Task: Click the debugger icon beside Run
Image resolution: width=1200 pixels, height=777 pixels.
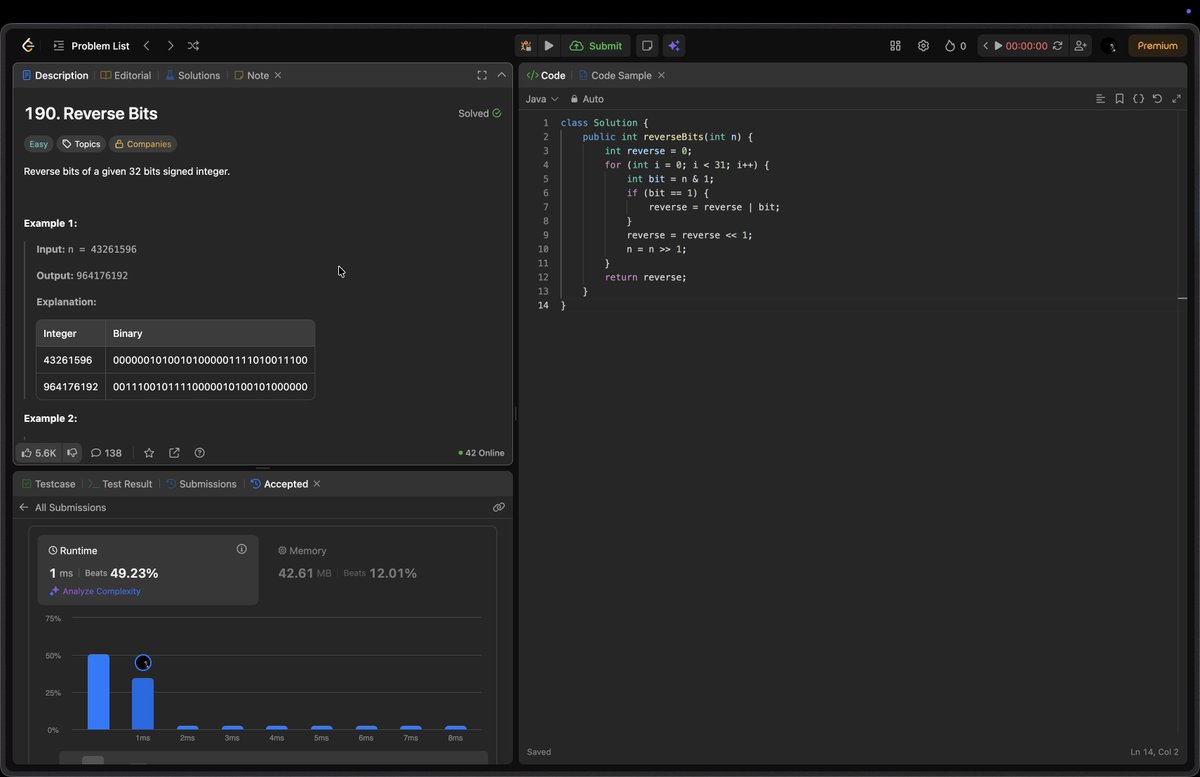Action: coord(526,46)
